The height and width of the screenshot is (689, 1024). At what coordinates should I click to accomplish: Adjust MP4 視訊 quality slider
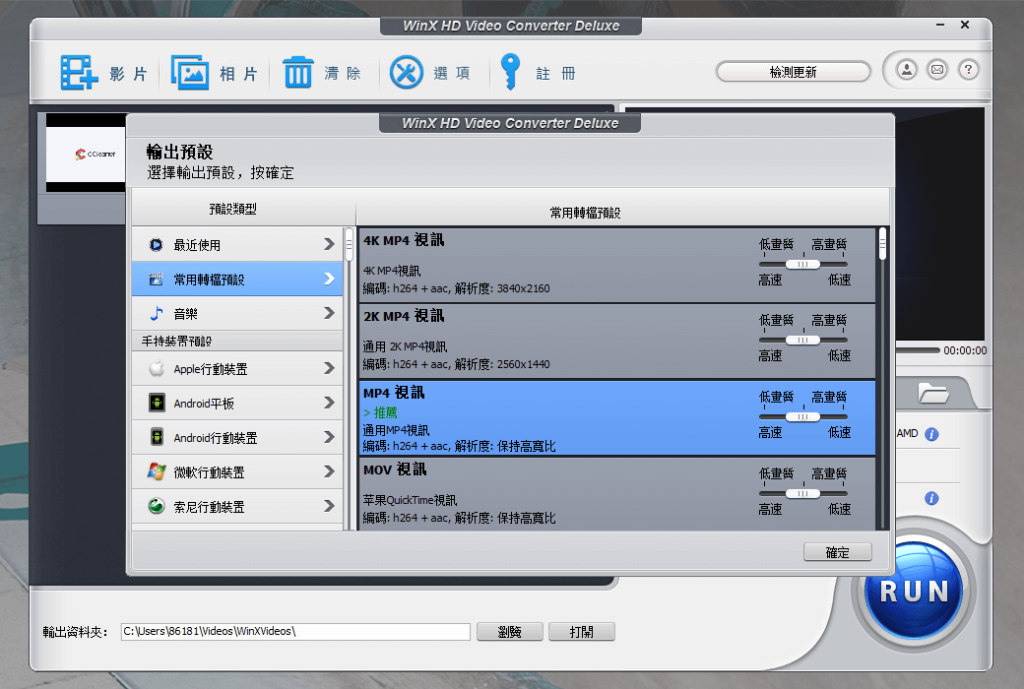click(x=803, y=417)
